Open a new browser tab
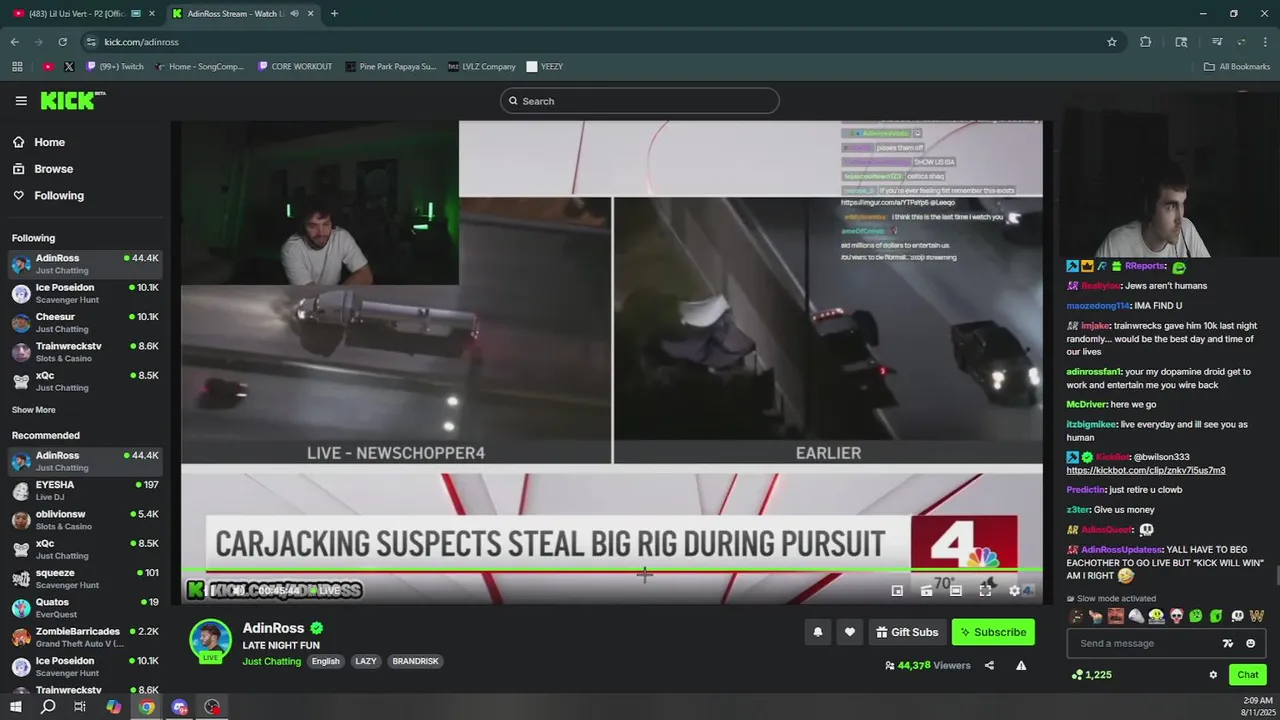1280x720 pixels. (334, 14)
